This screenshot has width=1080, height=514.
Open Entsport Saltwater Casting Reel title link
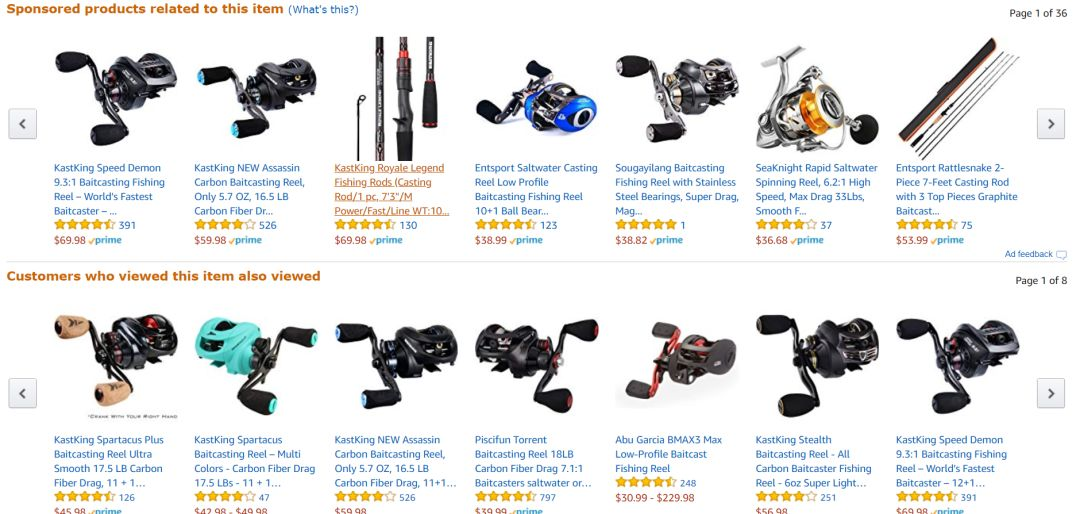click(536, 189)
